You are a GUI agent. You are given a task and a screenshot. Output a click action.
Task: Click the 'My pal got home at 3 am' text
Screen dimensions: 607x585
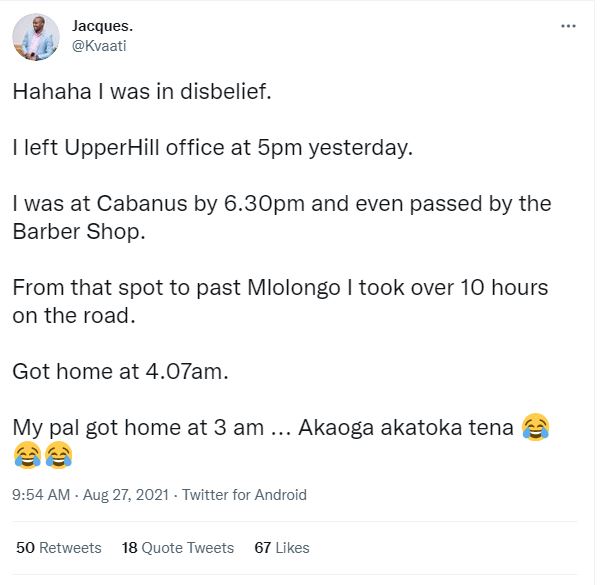138,428
